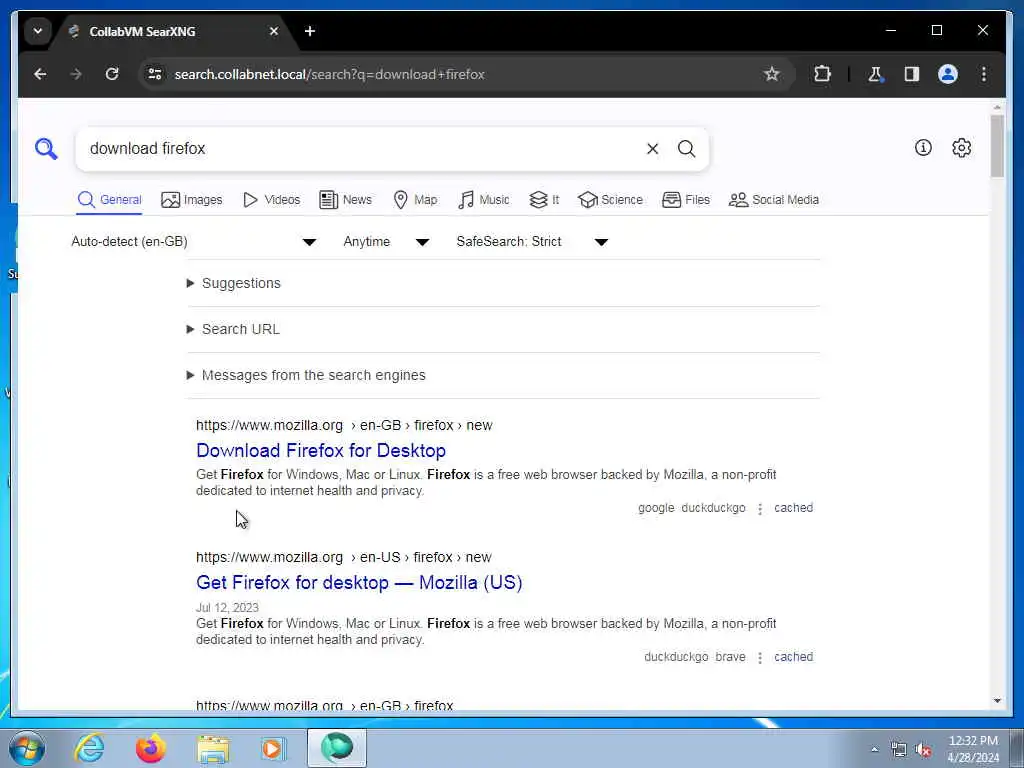
Task: Switch to the Map category
Action: tap(415, 200)
